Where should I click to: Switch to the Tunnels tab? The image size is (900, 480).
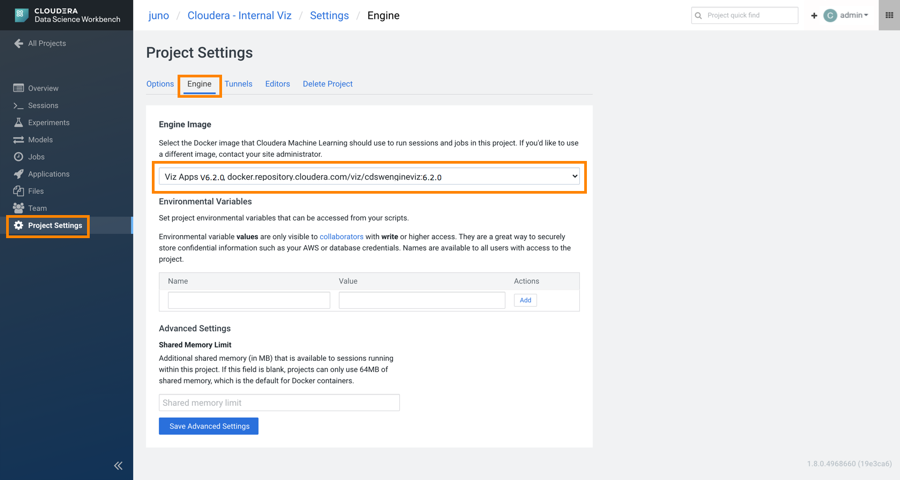click(238, 84)
